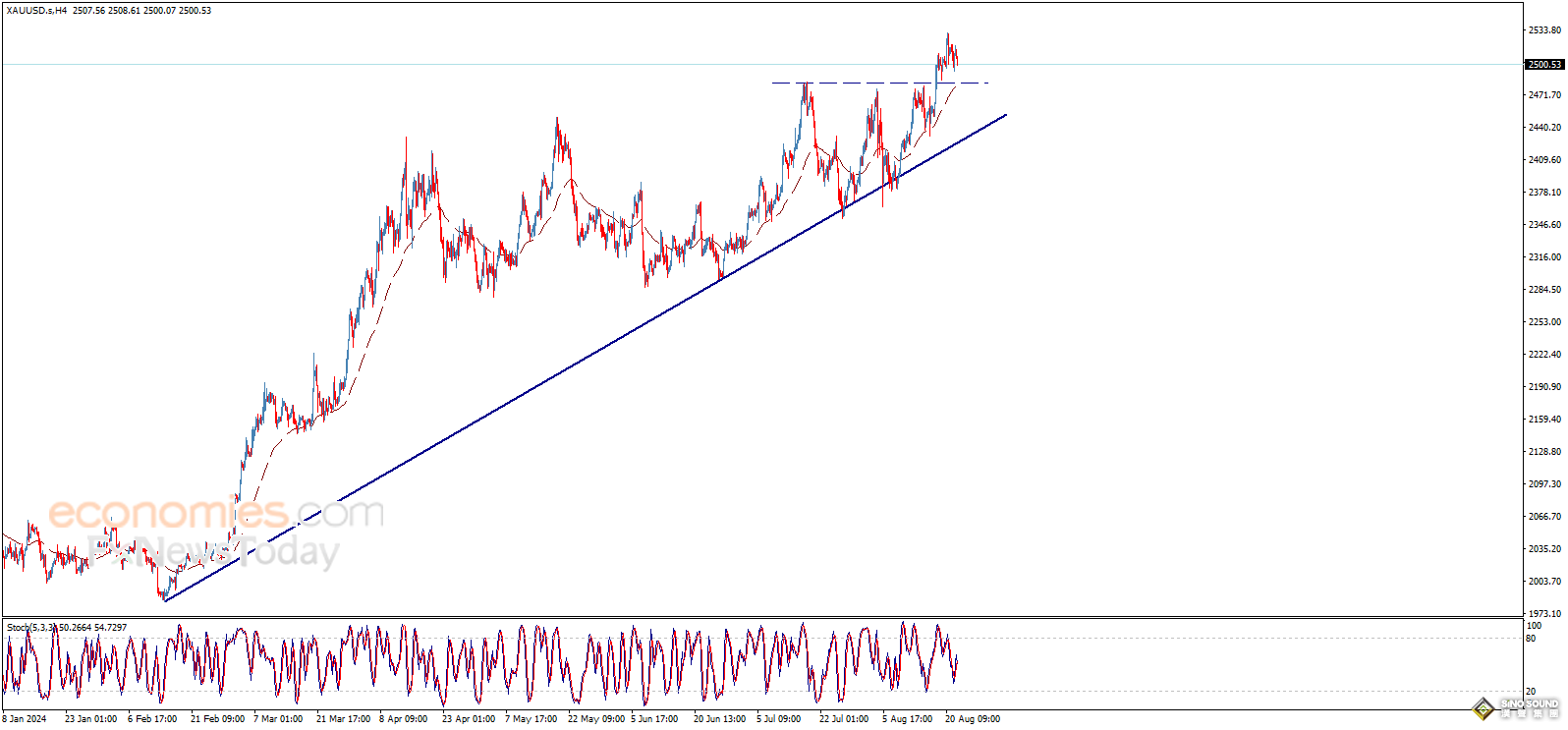1568x730 pixels.
Task: Click the 2035.20 price axis label
Action: [1544, 549]
